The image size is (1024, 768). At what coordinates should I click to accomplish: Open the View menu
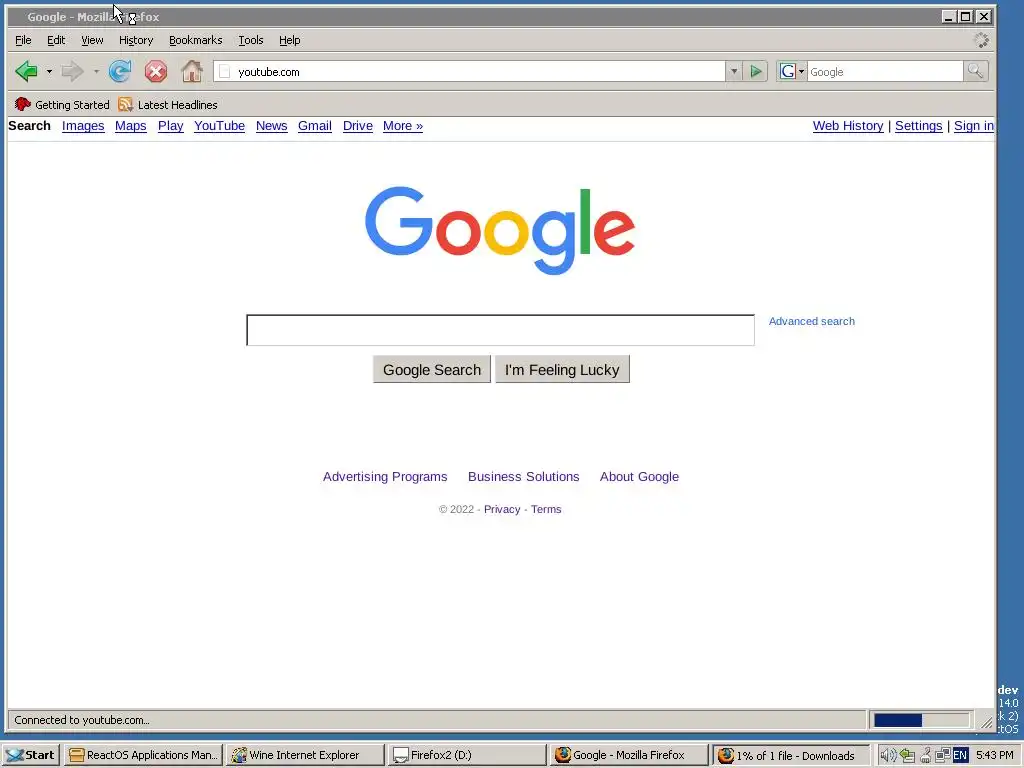pos(92,40)
